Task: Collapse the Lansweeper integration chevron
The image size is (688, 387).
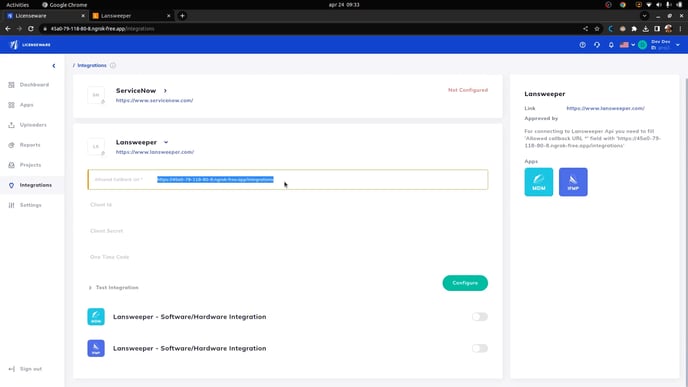Action: click(166, 143)
